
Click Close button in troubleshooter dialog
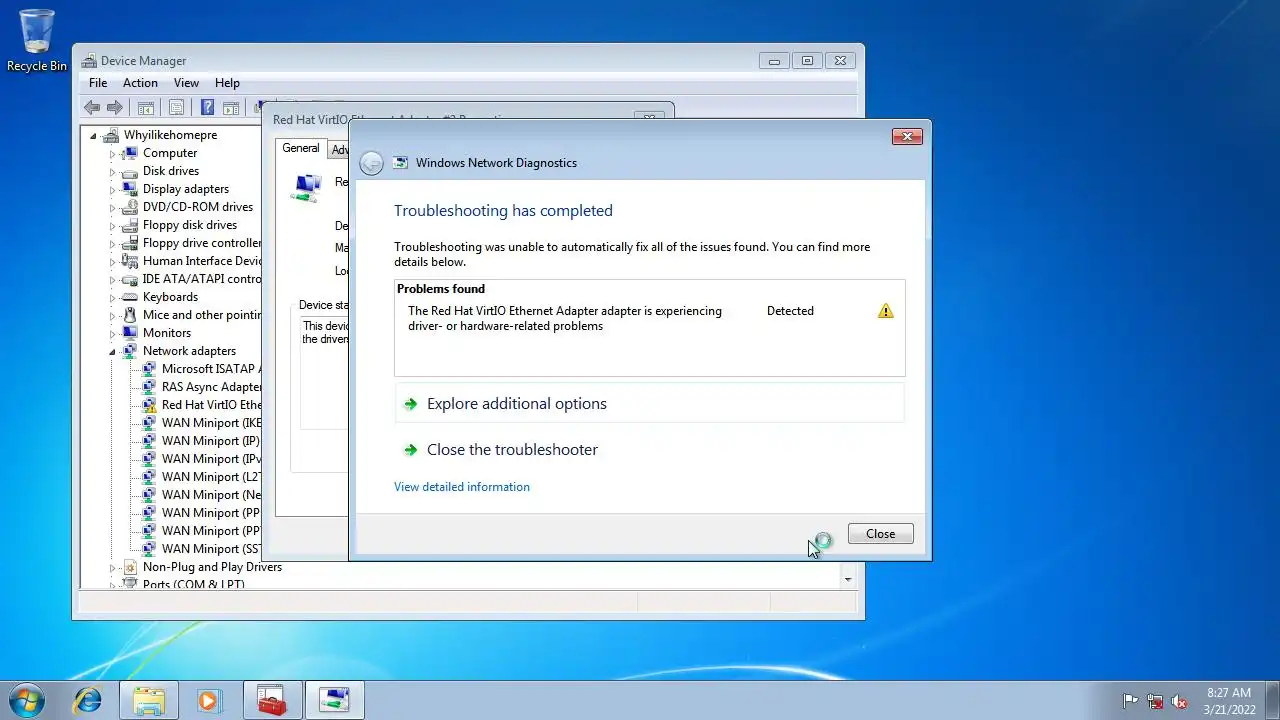click(880, 534)
